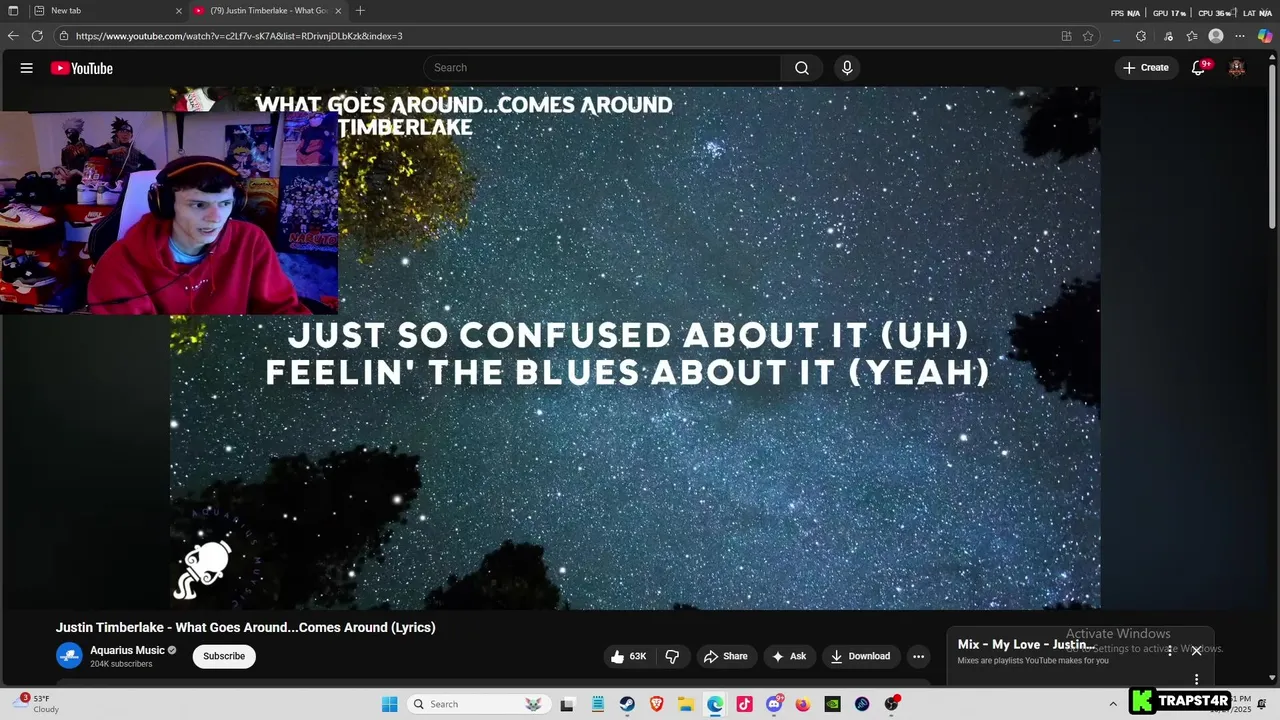This screenshot has width=1280, height=720.
Task: Click the Windows taskbar search box
Action: [x=478, y=704]
